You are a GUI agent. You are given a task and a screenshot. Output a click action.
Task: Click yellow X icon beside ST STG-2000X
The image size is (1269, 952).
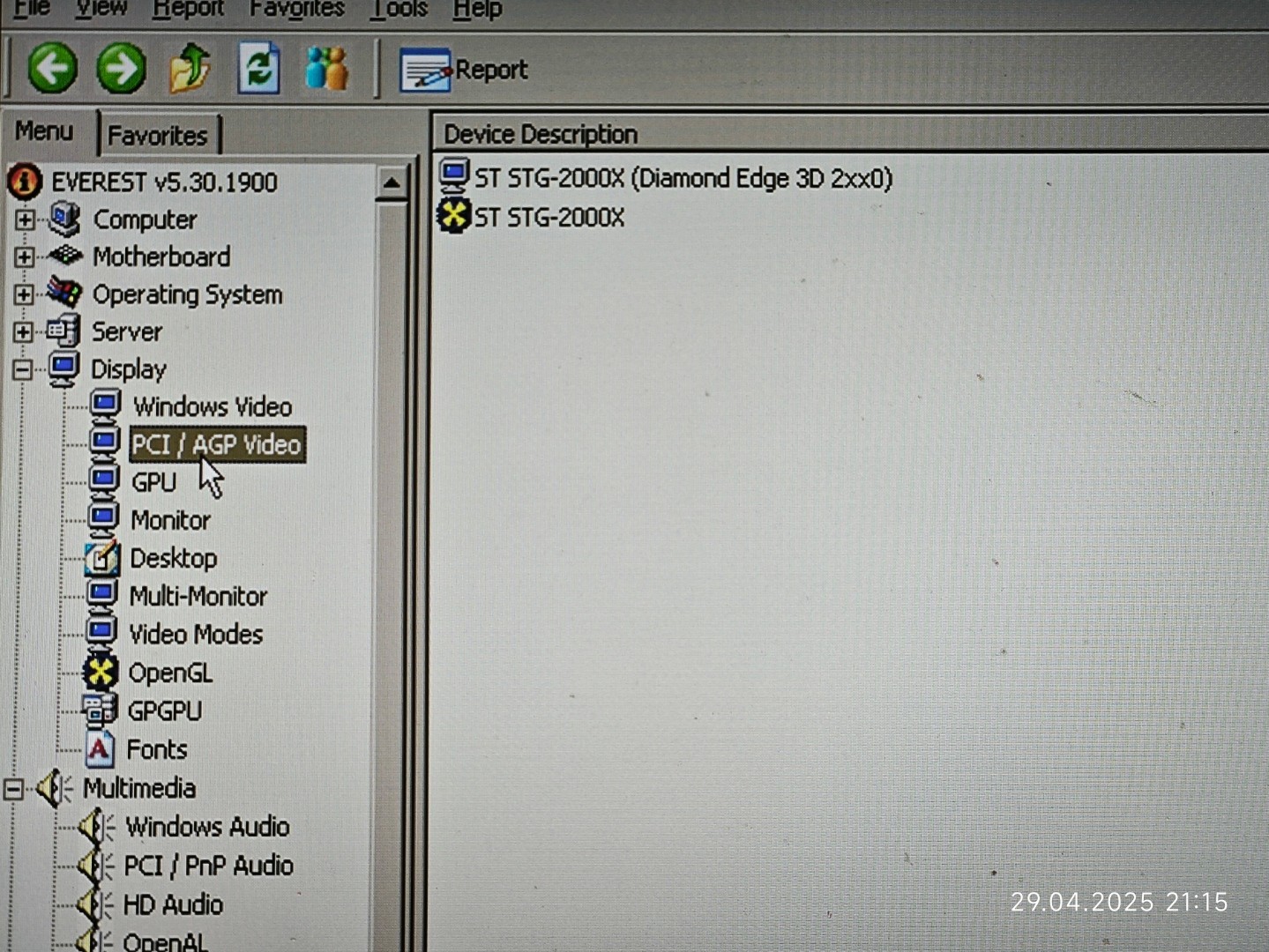coord(454,216)
